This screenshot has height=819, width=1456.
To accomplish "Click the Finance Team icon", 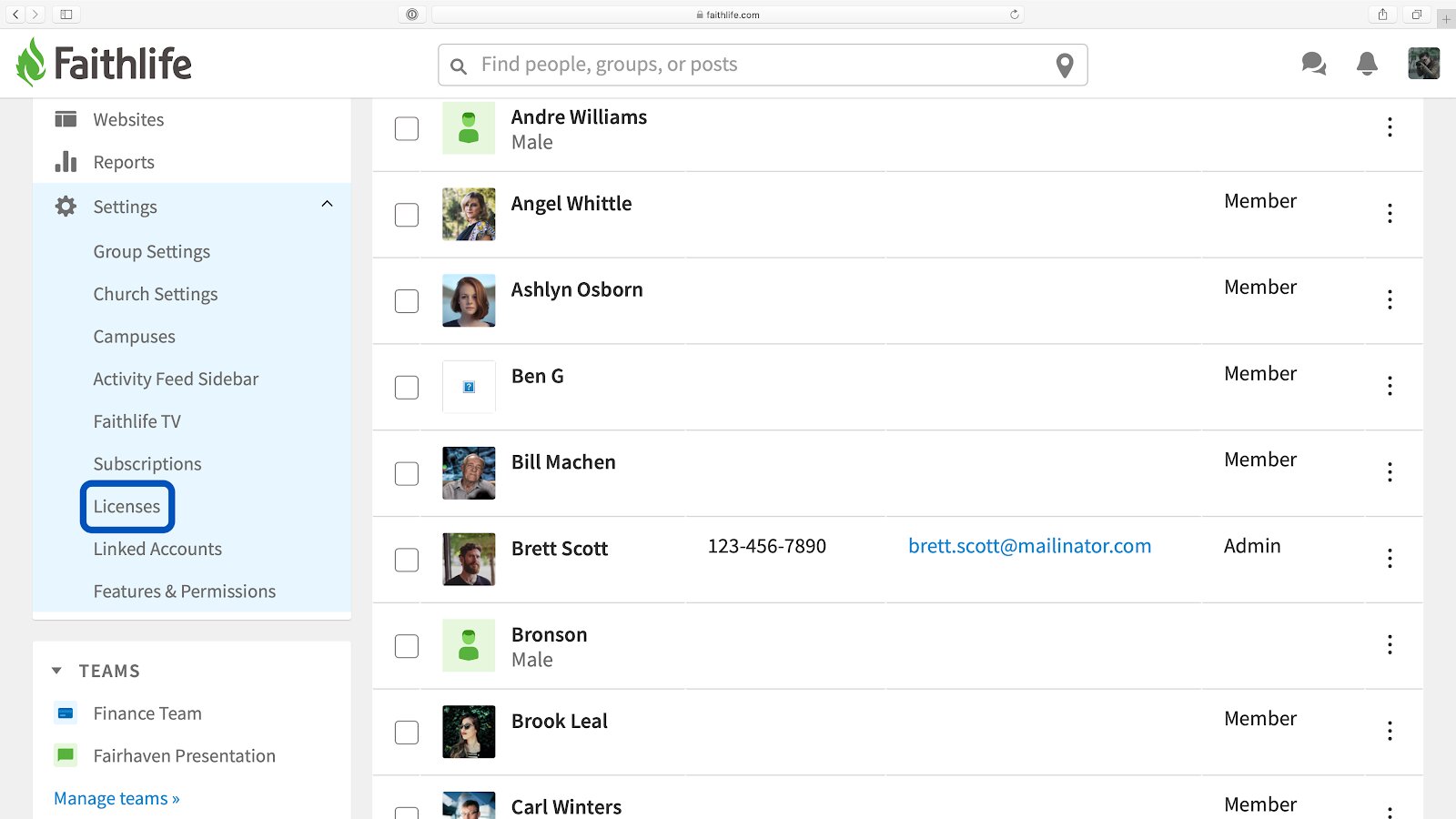I will pyautogui.click(x=66, y=713).
